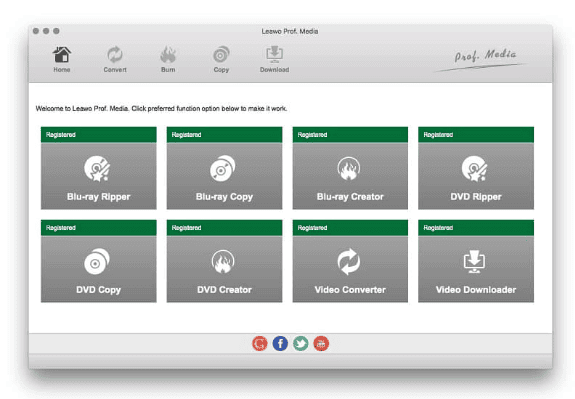Open the Burn toolbar icon
The height and width of the screenshot is (399, 575).
(168, 59)
